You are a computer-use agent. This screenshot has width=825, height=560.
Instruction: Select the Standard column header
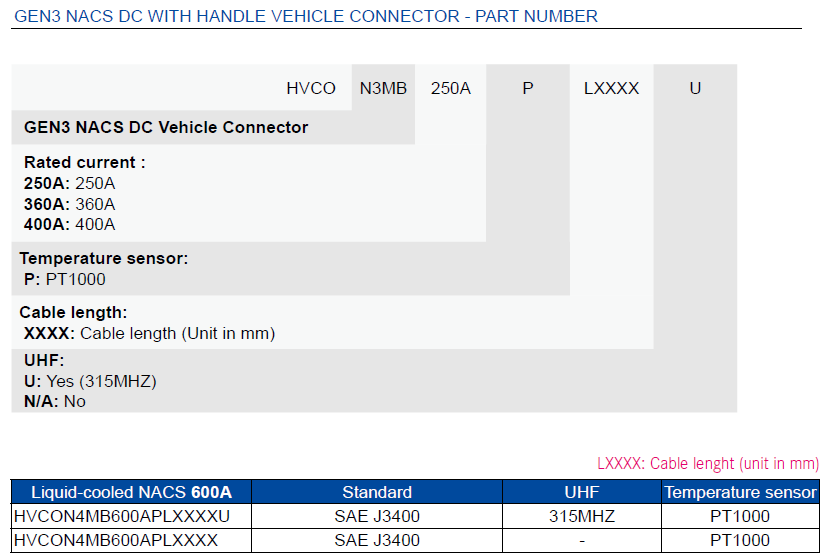pos(377,492)
